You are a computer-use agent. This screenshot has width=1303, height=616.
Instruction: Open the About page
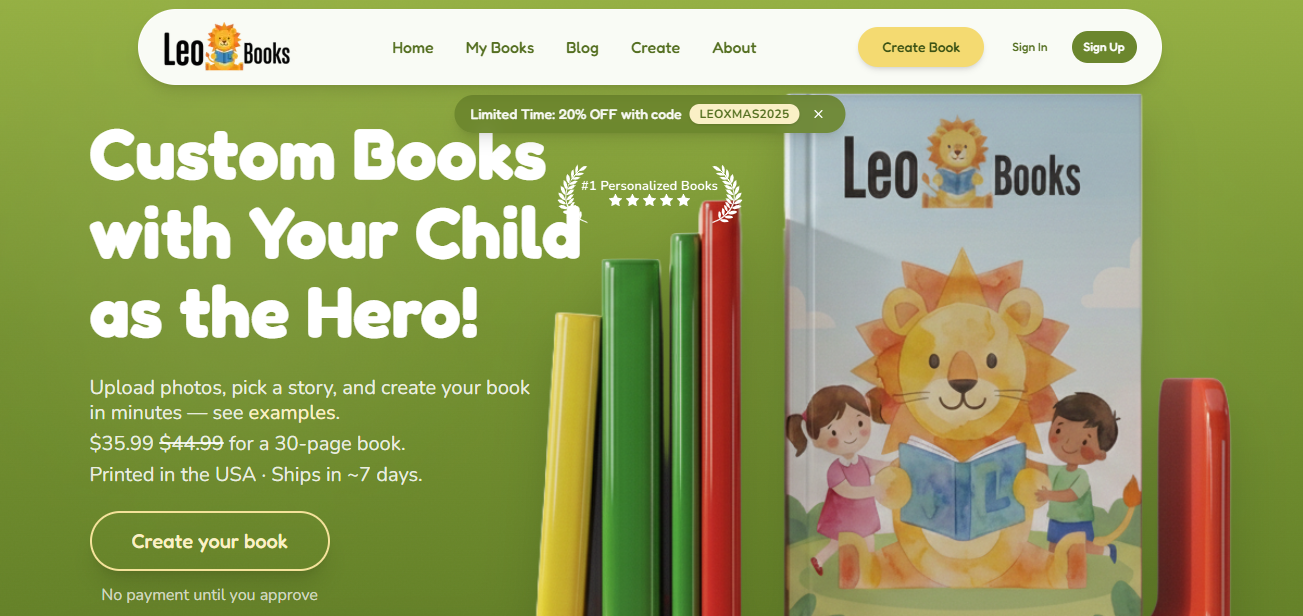click(734, 48)
